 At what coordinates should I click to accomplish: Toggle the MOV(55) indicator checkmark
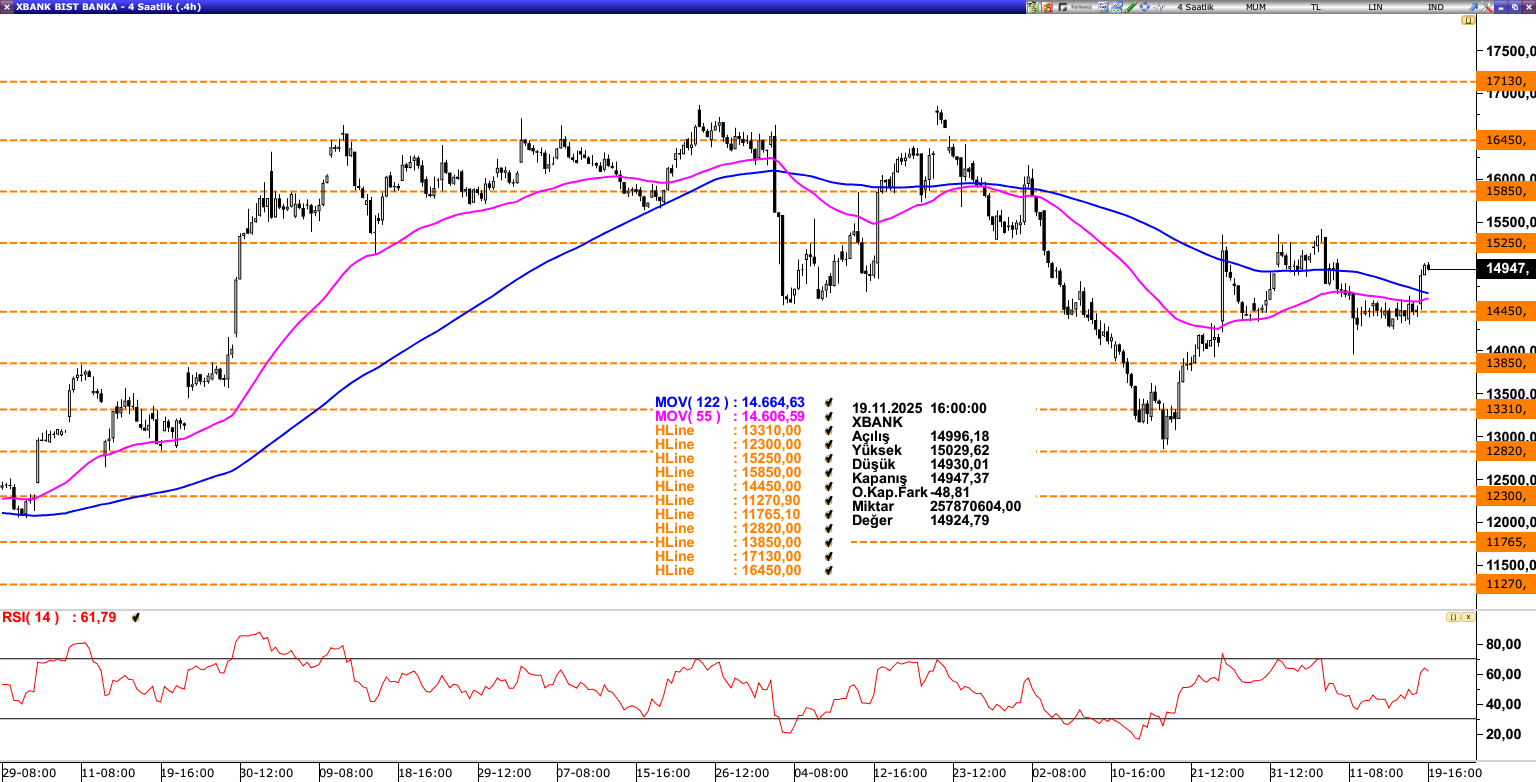tap(828, 416)
